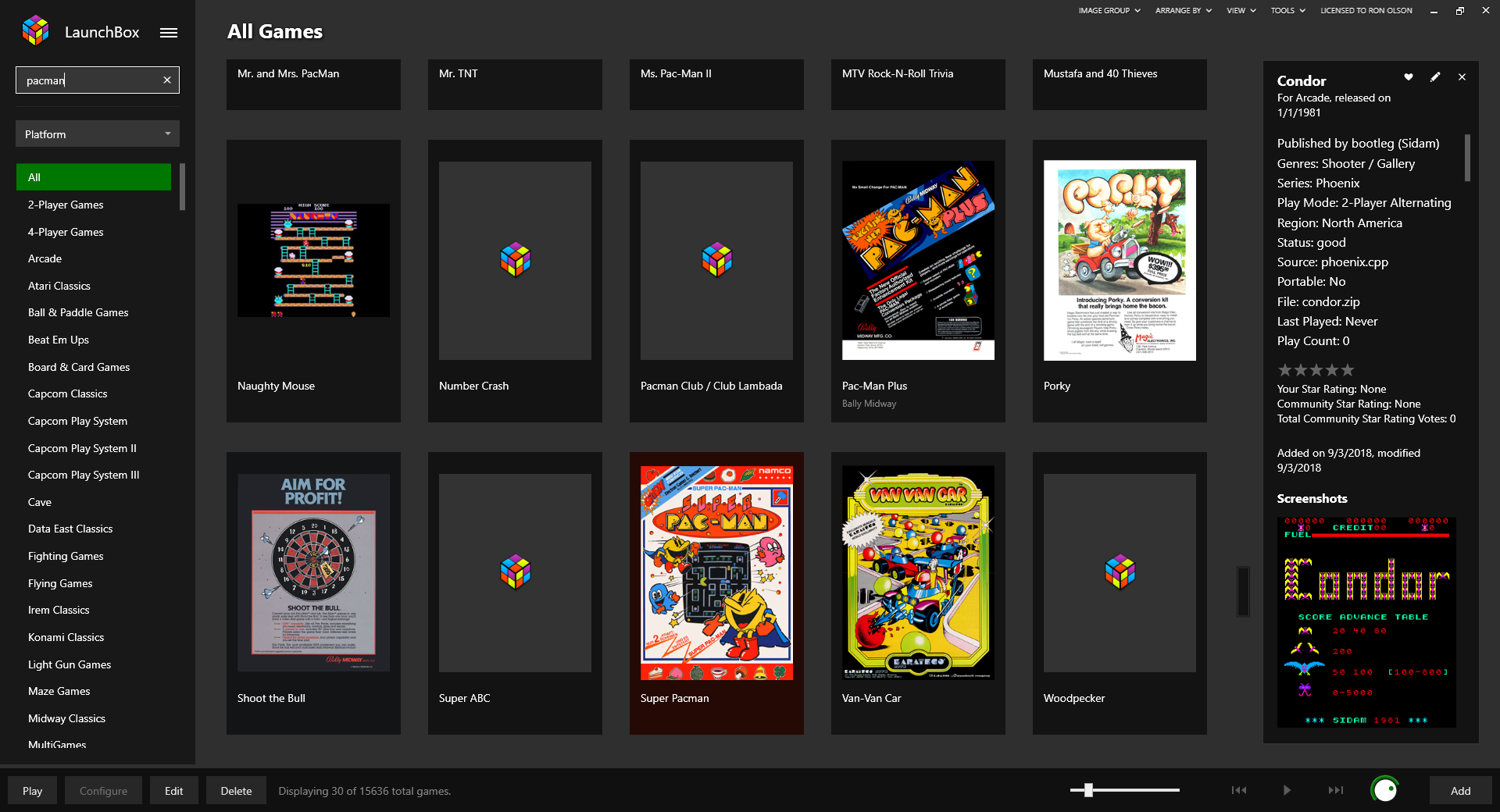Open the Platform filter dropdown

pos(98,134)
